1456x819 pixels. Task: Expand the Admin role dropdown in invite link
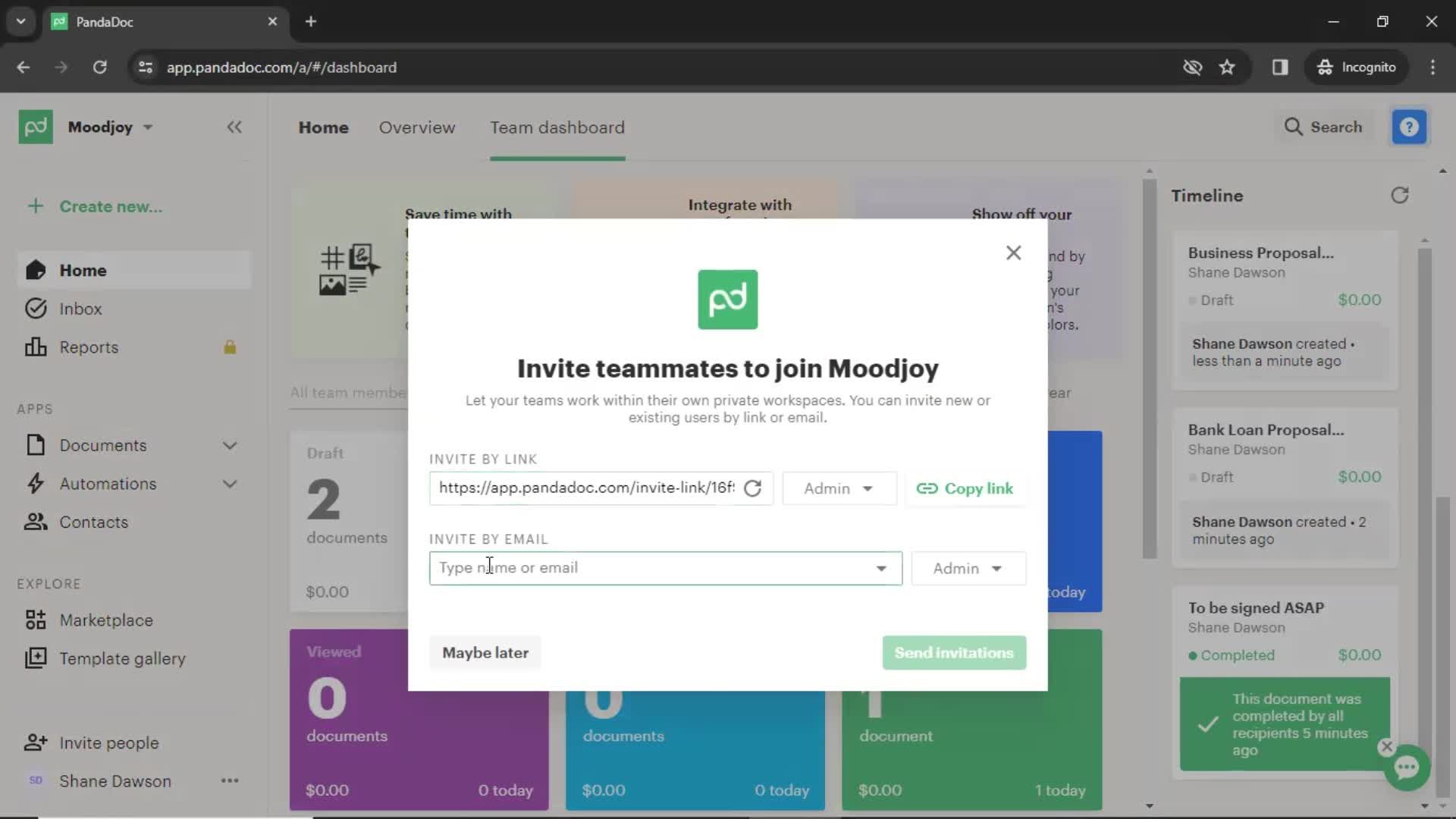click(837, 488)
